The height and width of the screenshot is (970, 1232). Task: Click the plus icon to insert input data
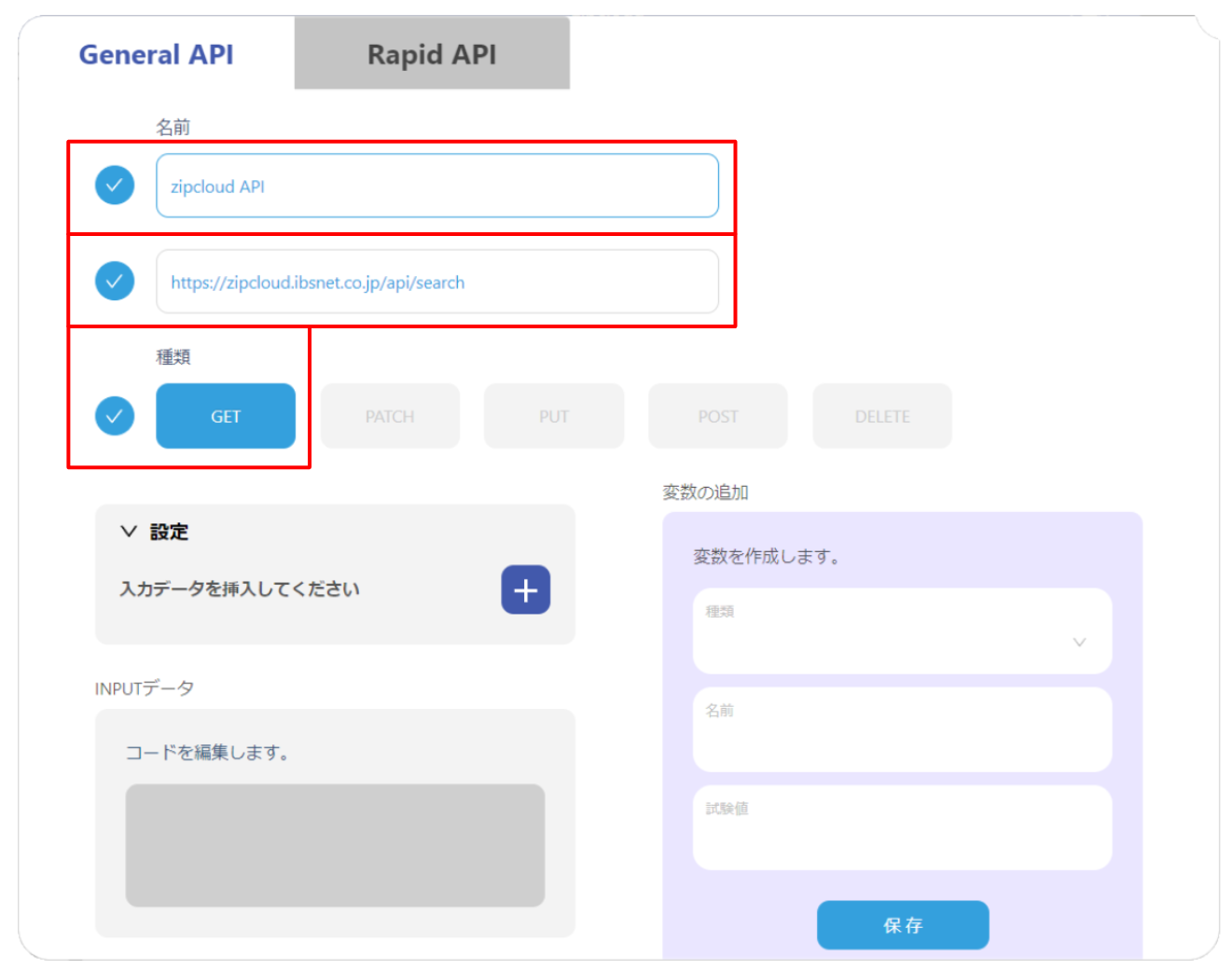pyautogui.click(x=526, y=589)
